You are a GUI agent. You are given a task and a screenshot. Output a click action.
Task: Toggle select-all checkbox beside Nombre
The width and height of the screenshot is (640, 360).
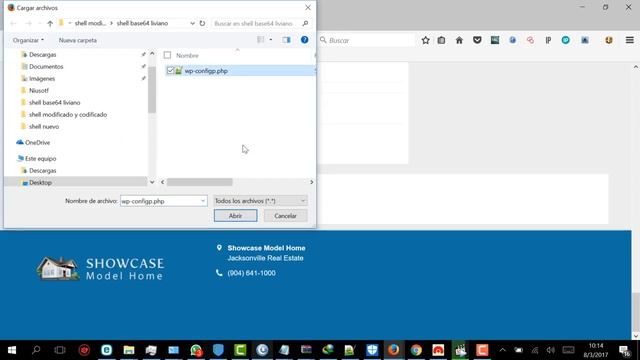click(x=167, y=55)
